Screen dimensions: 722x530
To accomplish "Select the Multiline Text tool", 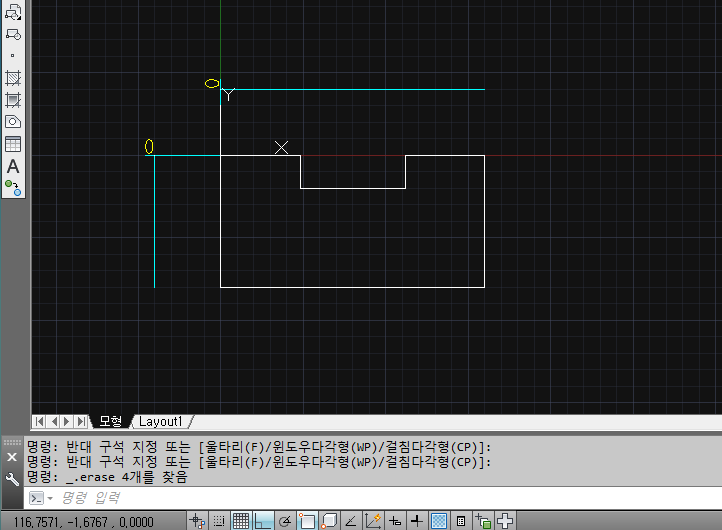I will click(13, 166).
